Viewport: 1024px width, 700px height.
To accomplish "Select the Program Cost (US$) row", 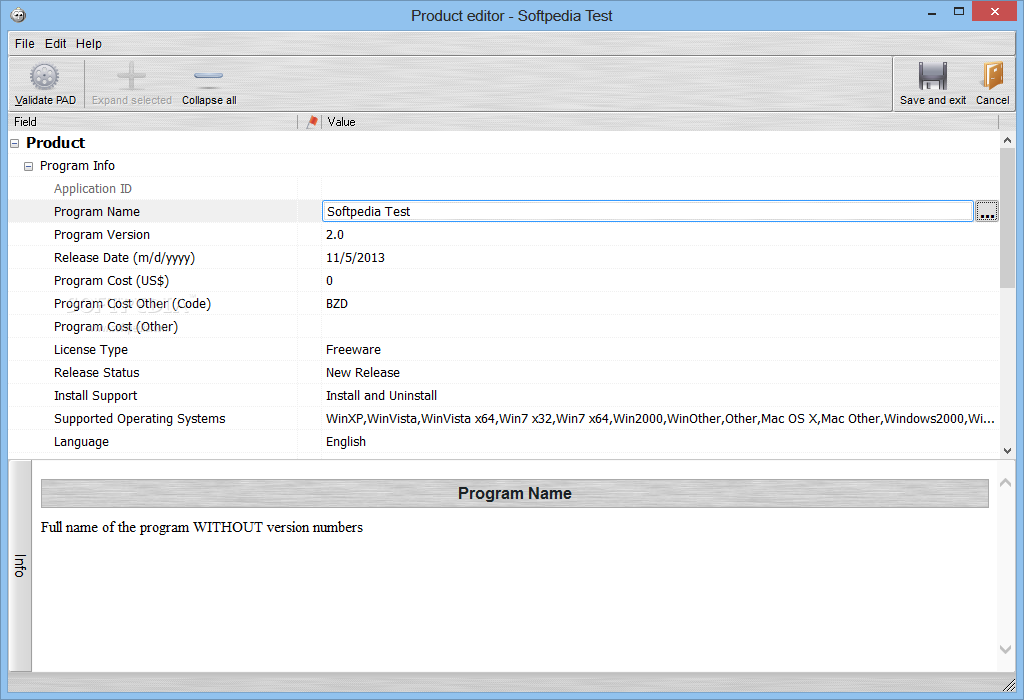I will coord(504,281).
